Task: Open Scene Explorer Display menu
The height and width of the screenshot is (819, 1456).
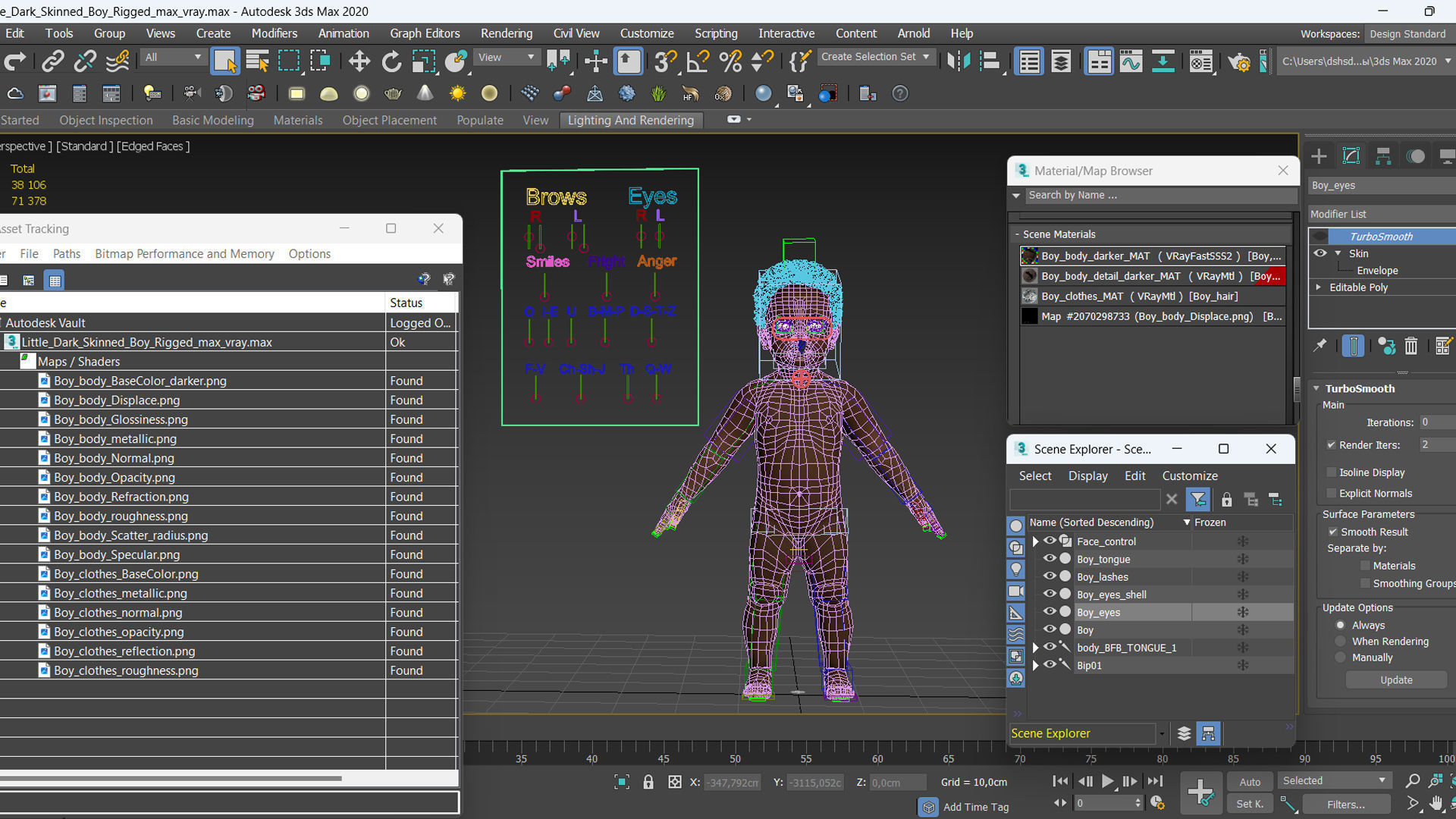Action: pyautogui.click(x=1087, y=475)
